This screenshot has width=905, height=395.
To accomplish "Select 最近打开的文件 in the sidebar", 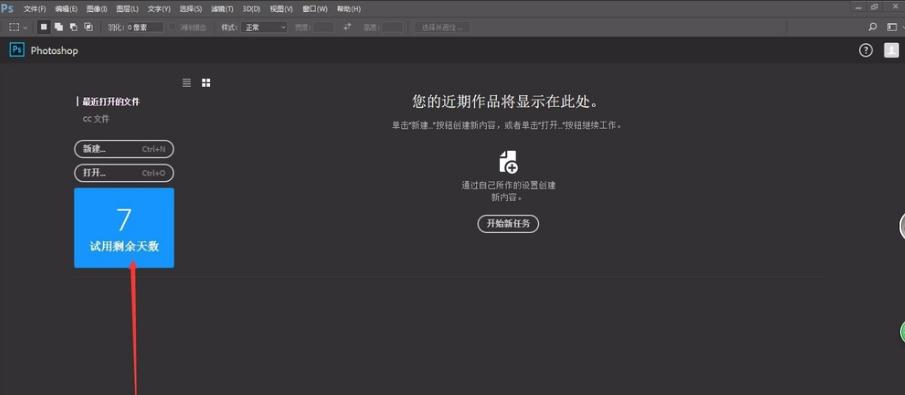I will 111,102.
